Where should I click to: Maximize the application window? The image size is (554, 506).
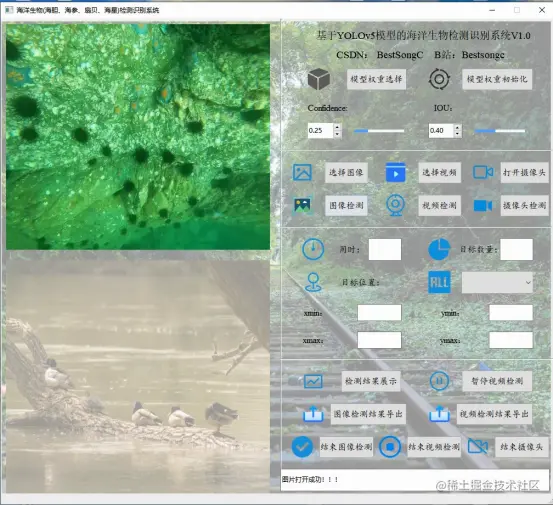click(x=517, y=10)
